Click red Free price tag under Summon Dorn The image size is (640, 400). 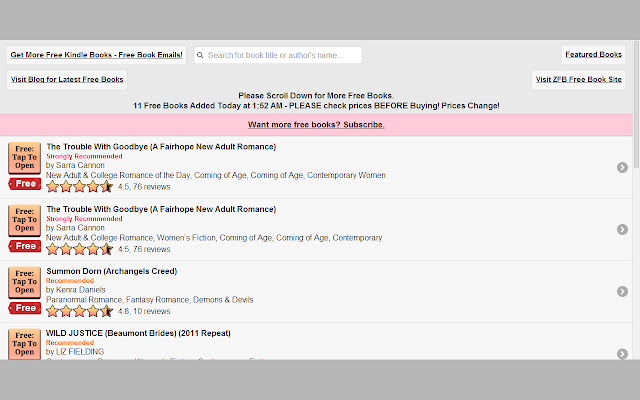pyautogui.click(x=24, y=308)
